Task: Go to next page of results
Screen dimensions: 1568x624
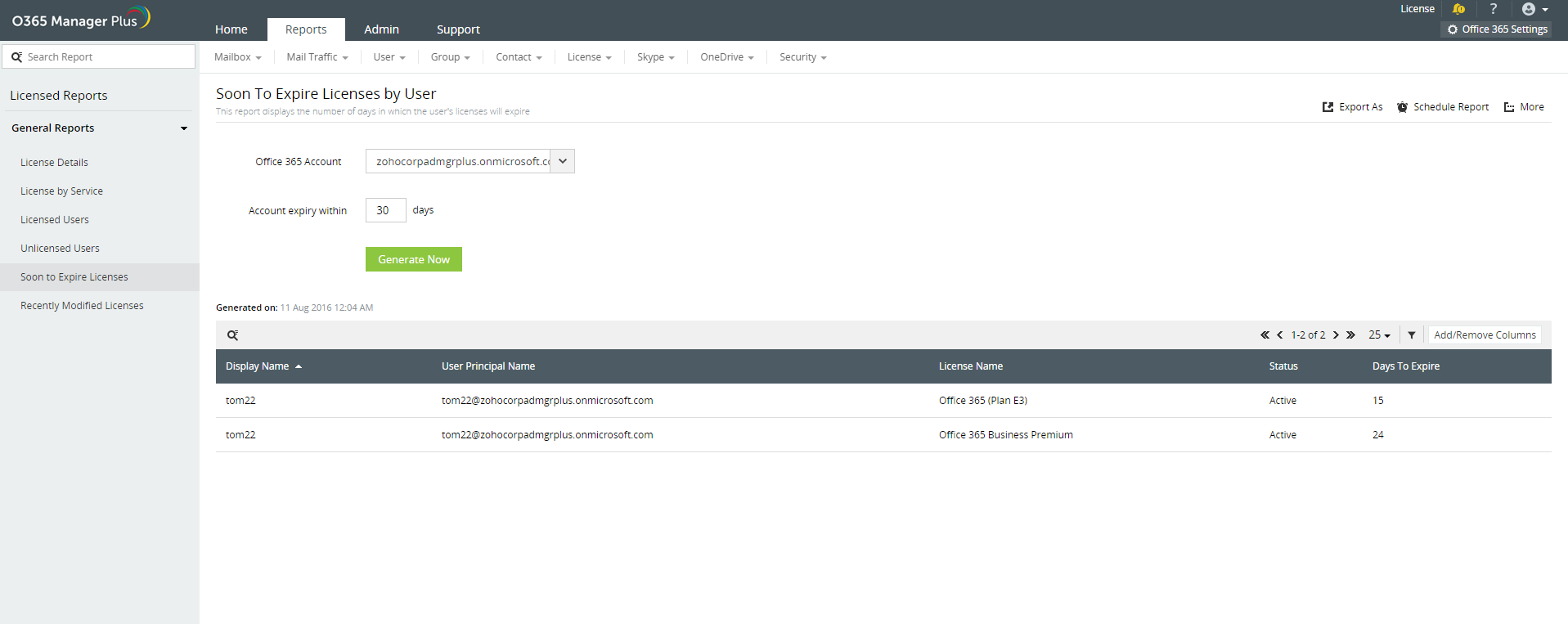Action: coord(1336,335)
